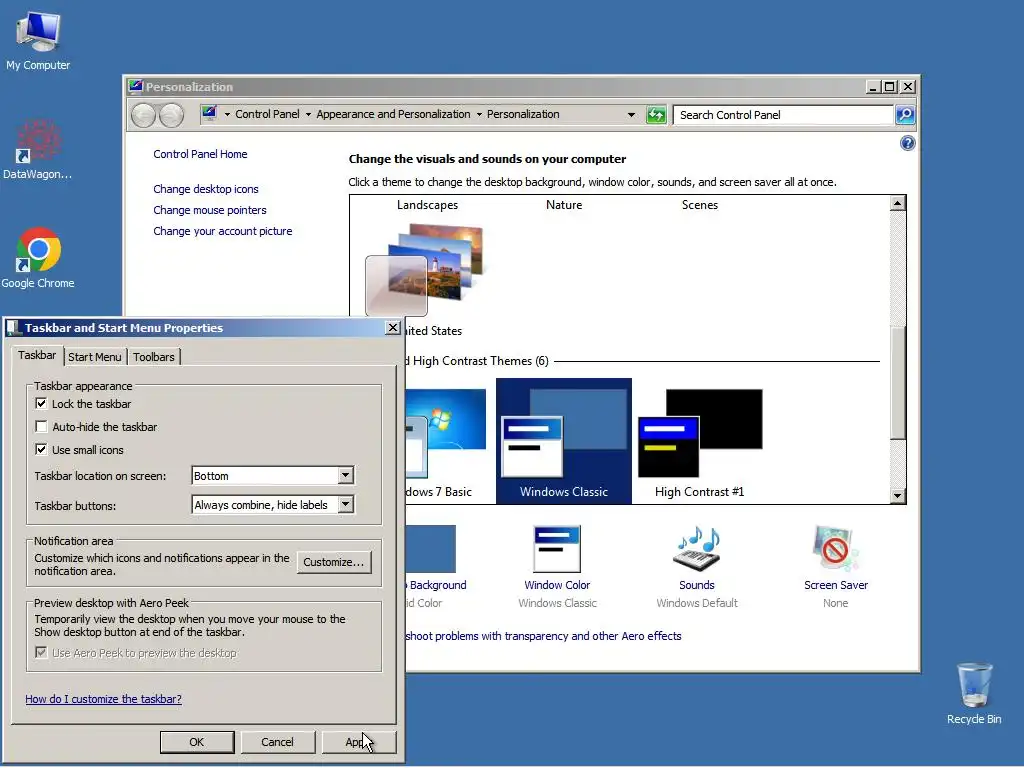Click the search magnifier in Control Panel
This screenshot has height=768, width=1024.
[904, 115]
